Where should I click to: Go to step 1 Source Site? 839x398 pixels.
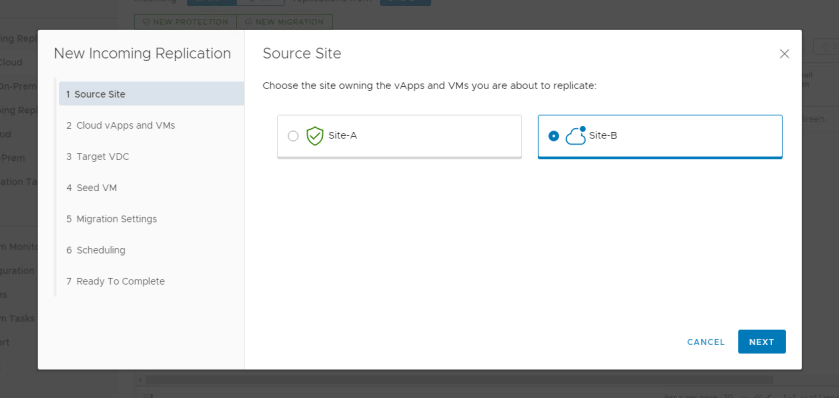point(151,94)
